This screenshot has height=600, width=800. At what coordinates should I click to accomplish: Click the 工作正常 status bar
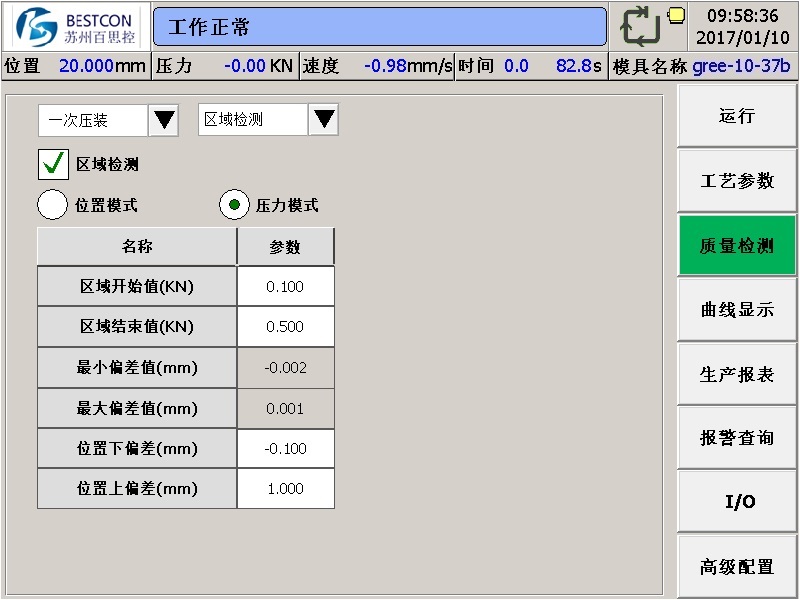point(380,27)
